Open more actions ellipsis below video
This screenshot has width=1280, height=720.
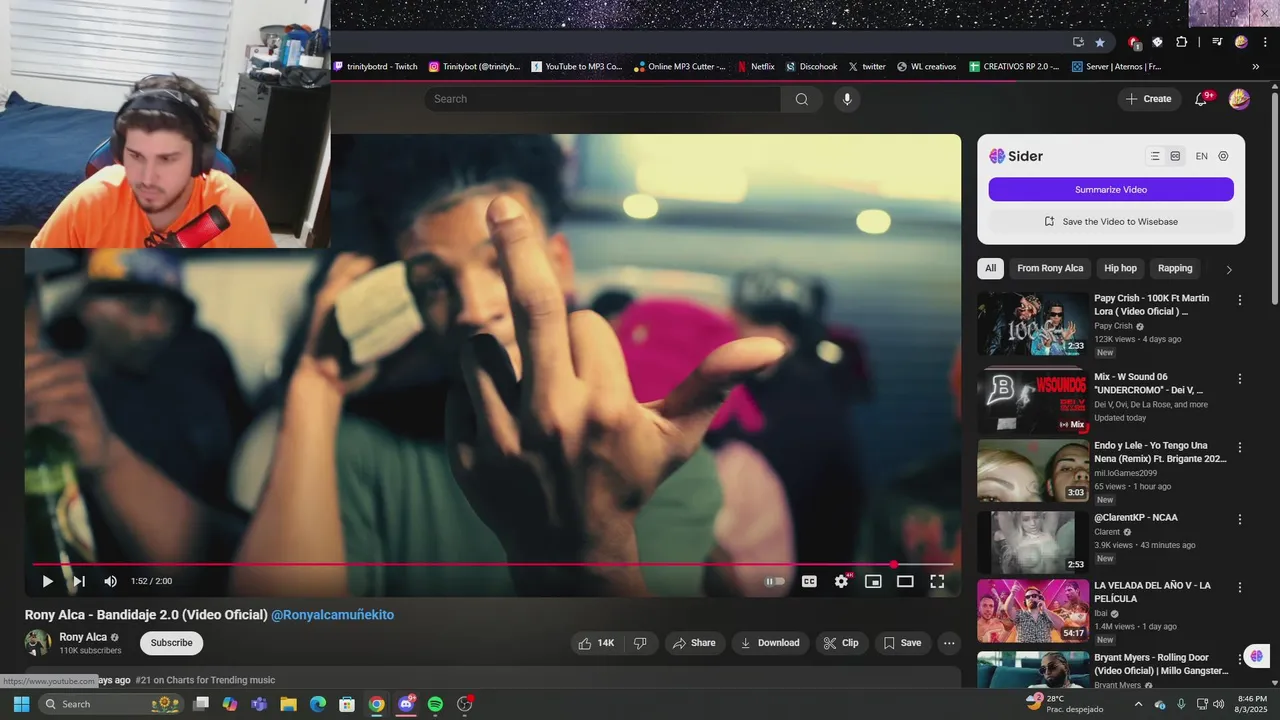[949, 643]
